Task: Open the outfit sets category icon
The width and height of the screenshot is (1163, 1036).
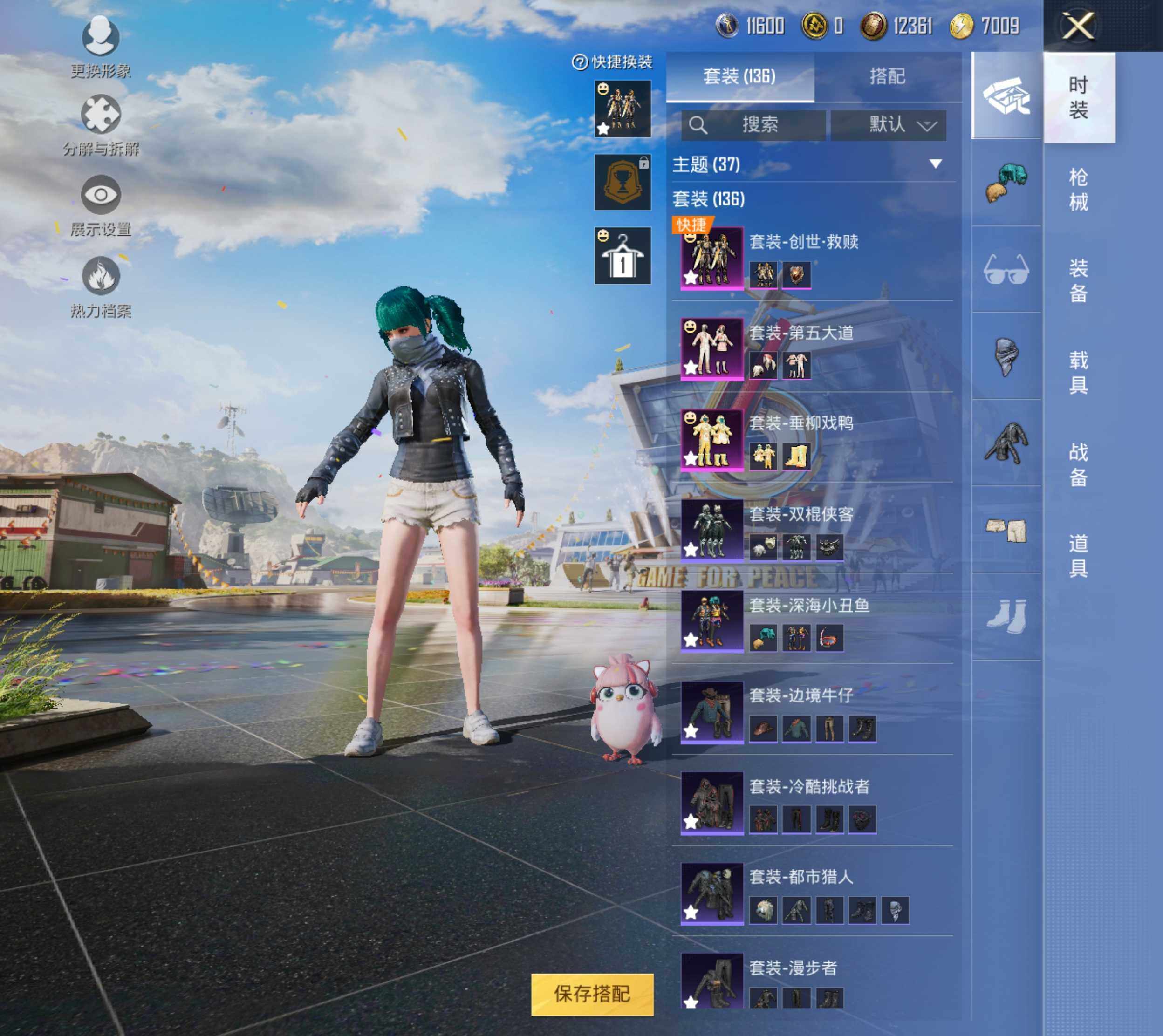Action: coord(1006,95)
